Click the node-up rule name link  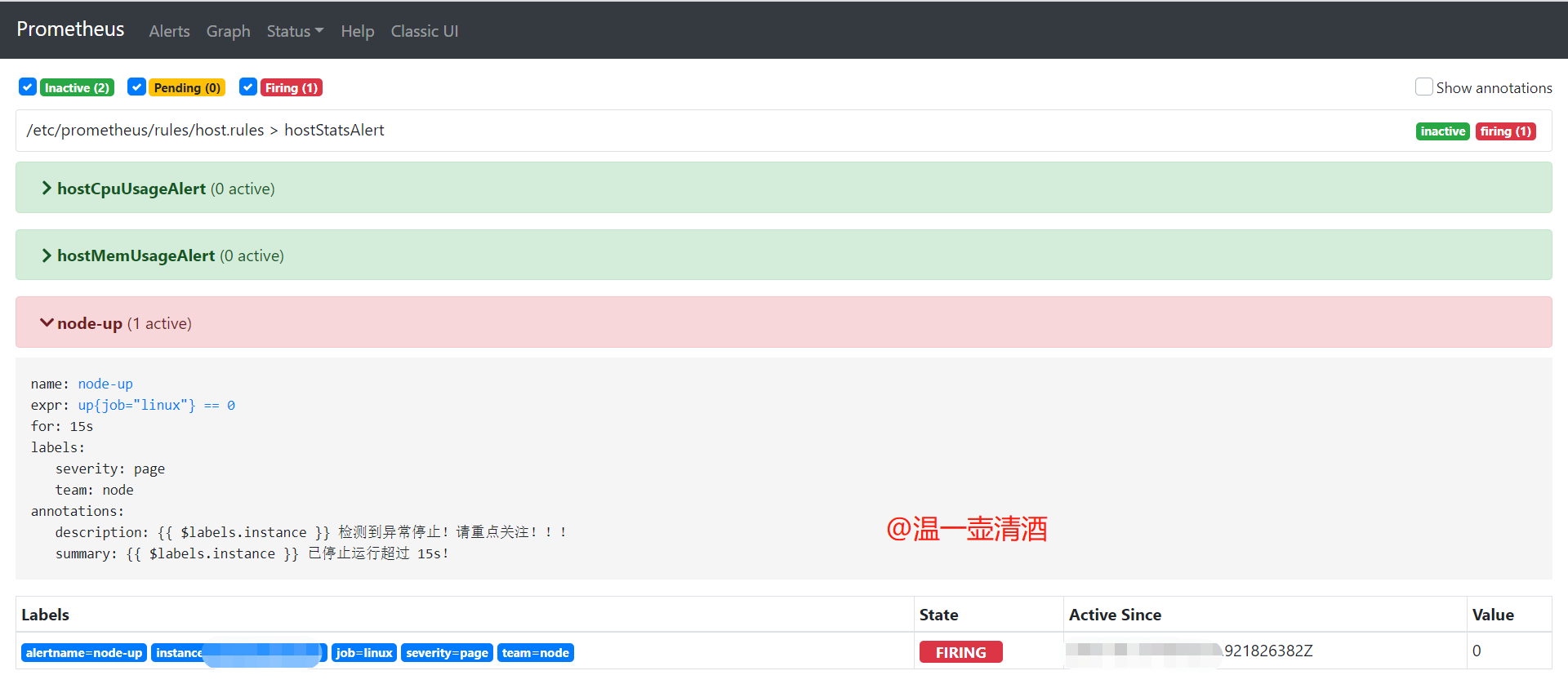pos(105,384)
